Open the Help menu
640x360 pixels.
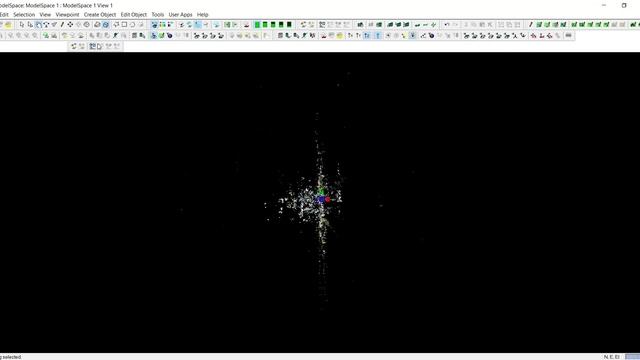coord(202,14)
